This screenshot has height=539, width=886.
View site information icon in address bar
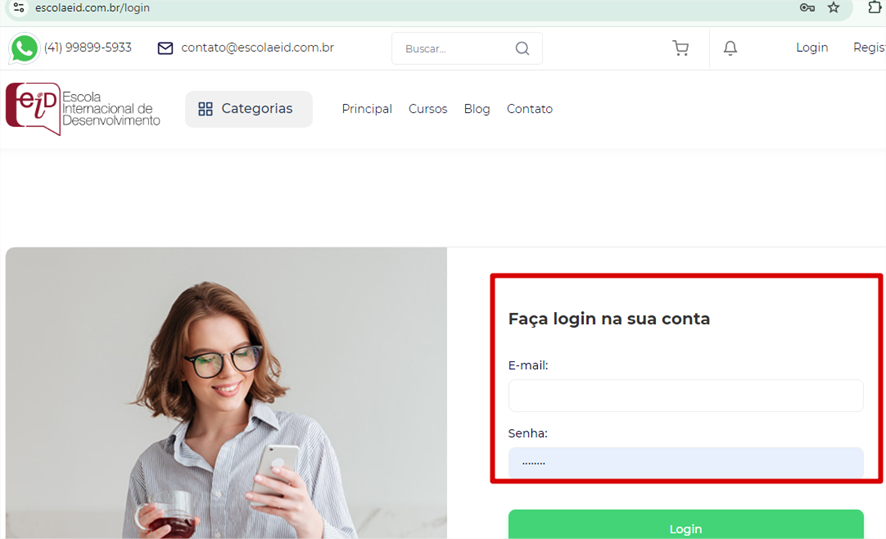[18, 7]
